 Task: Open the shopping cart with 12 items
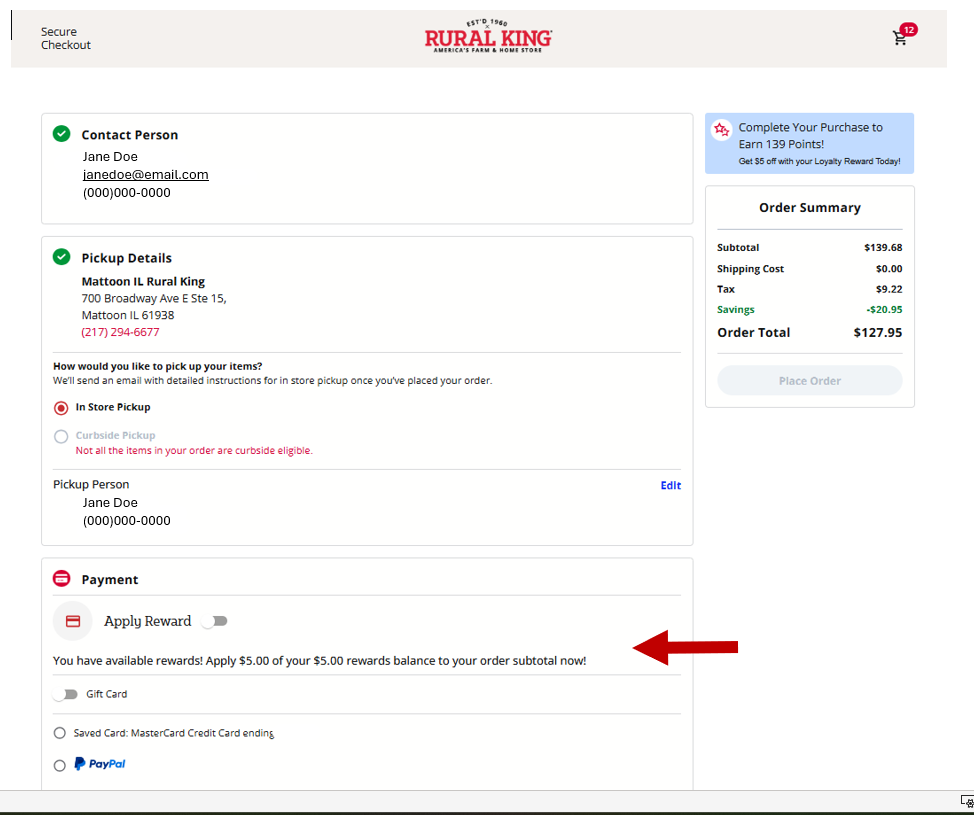pyautogui.click(x=901, y=38)
